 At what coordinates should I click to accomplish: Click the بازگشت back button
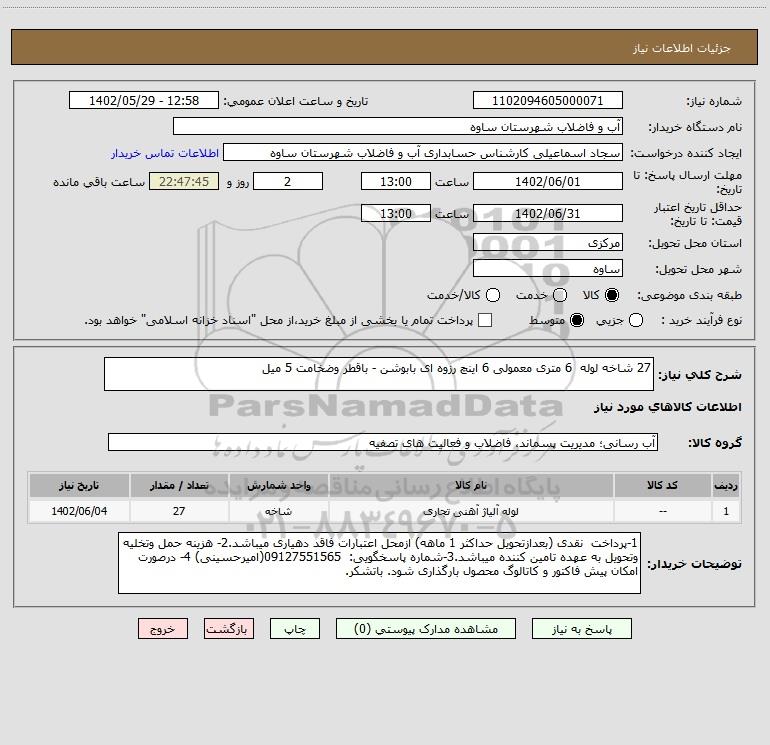click(x=229, y=629)
